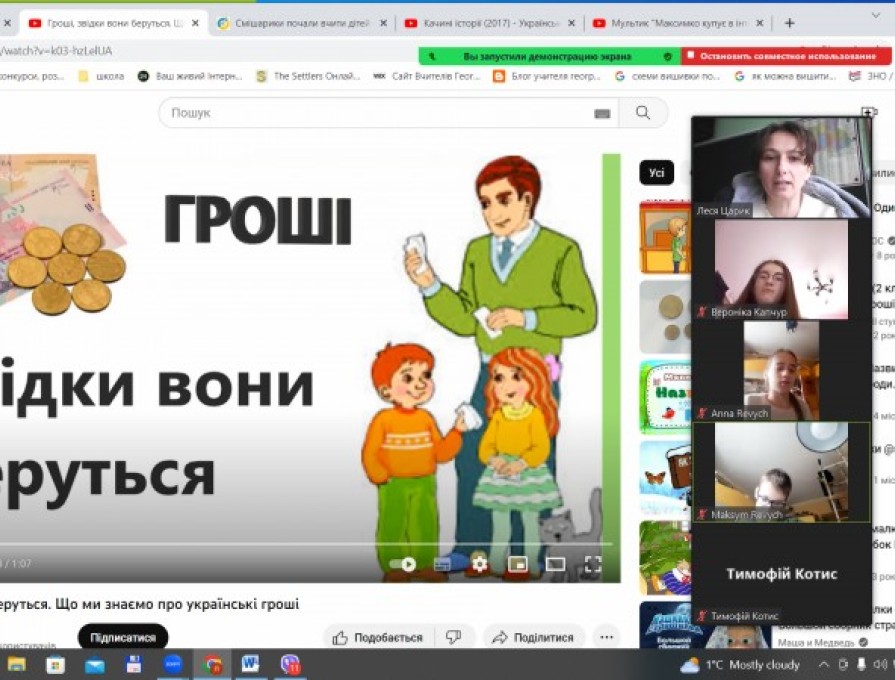The image size is (895, 680).
Task: Select the "Усі" filter chip
Action: point(656,173)
